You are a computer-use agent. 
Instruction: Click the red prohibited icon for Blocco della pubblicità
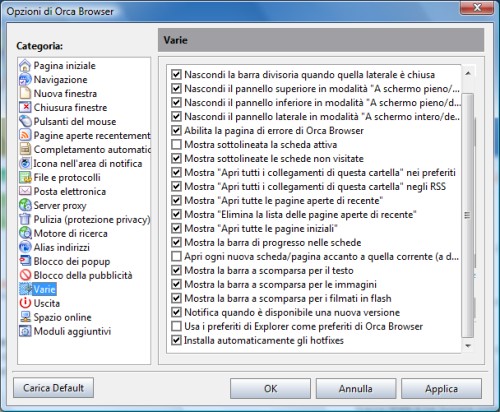25,275
